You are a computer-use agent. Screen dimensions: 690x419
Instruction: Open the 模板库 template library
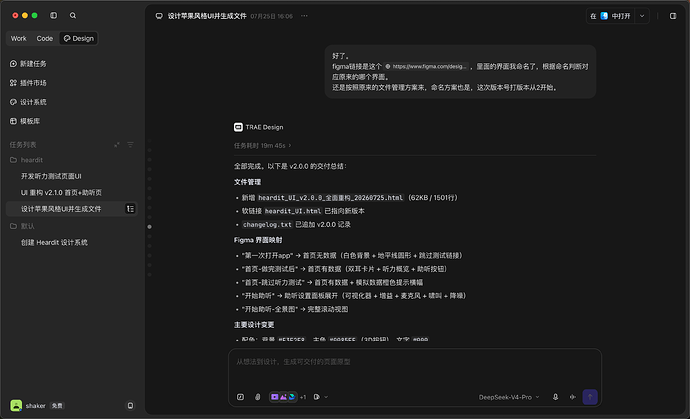pyautogui.click(x=25, y=121)
